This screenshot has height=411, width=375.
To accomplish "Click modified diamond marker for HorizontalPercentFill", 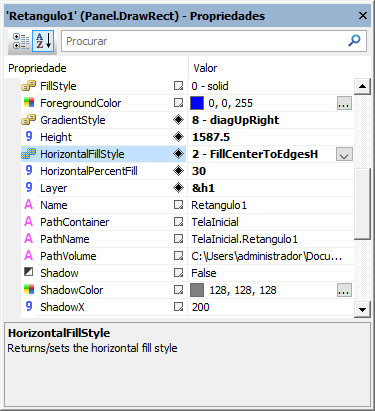I will (x=179, y=171).
